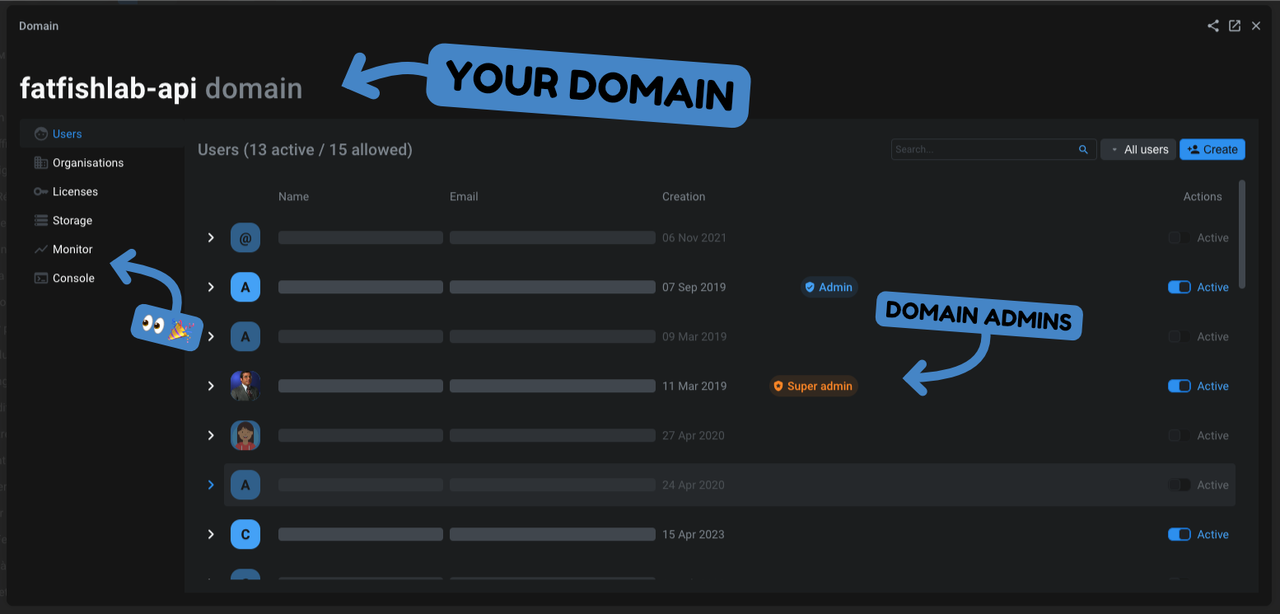This screenshot has width=1280, height=614.
Task: Disable the Active toggle for the Super admin
Action: point(1179,385)
